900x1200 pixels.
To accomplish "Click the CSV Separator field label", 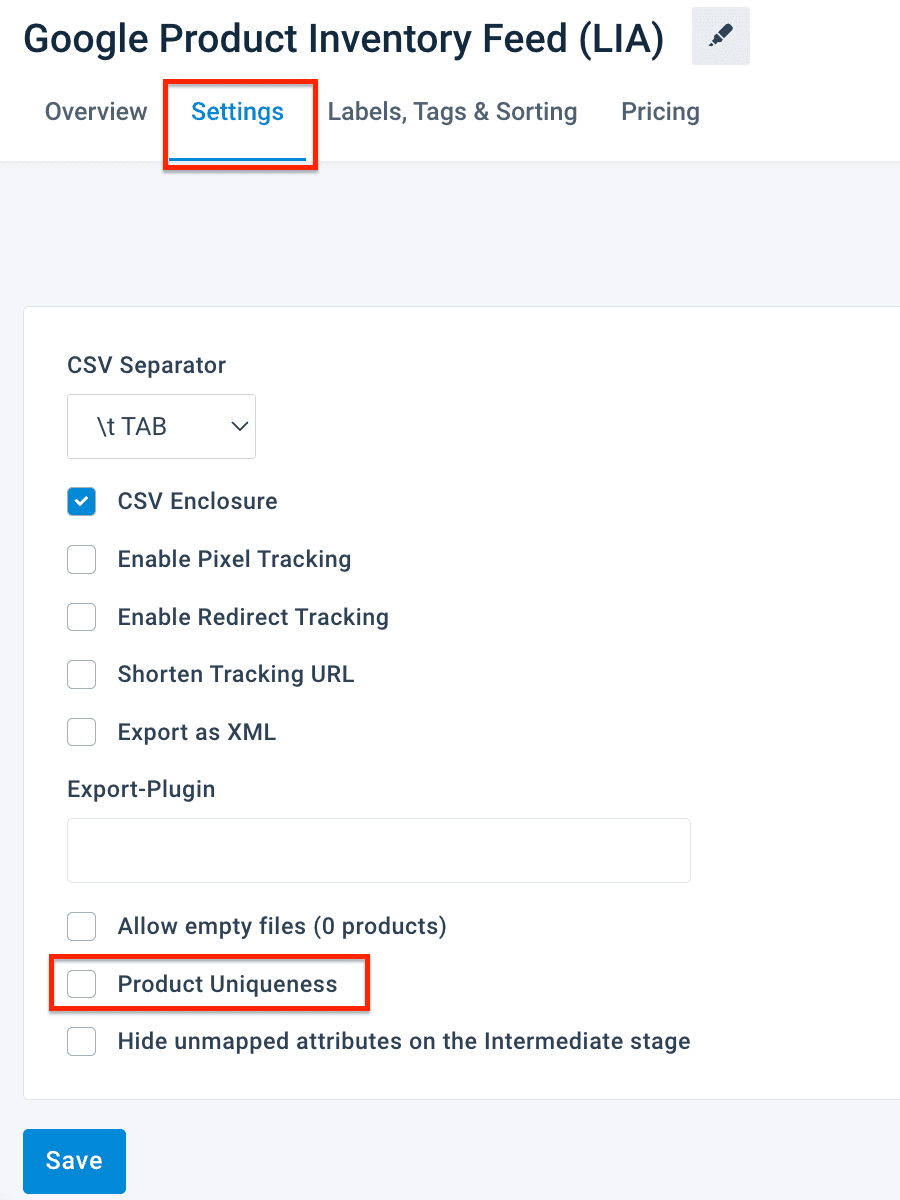I will click(x=147, y=365).
